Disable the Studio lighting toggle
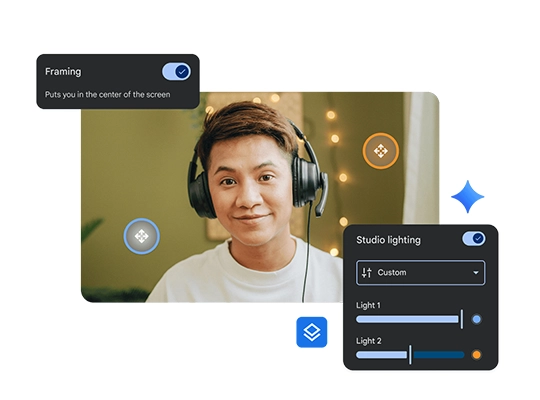 tap(474, 238)
